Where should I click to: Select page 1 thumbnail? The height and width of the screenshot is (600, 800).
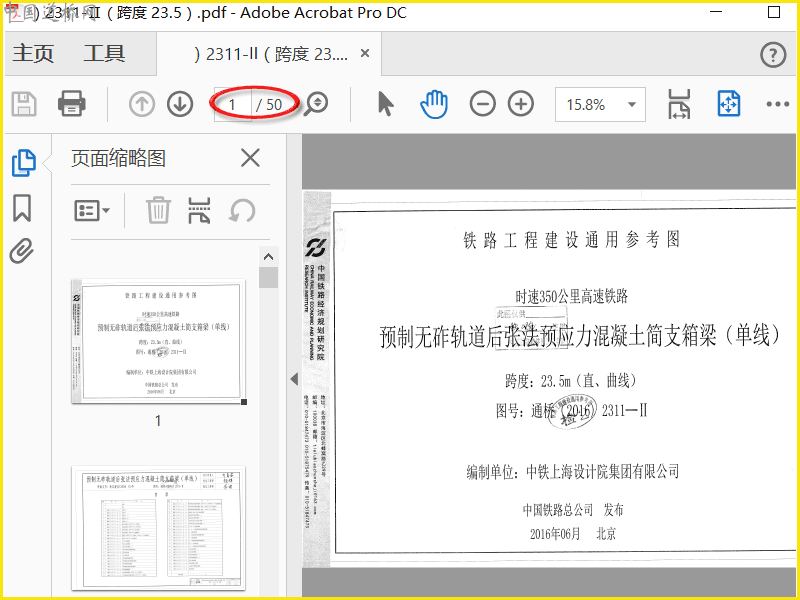[159, 341]
